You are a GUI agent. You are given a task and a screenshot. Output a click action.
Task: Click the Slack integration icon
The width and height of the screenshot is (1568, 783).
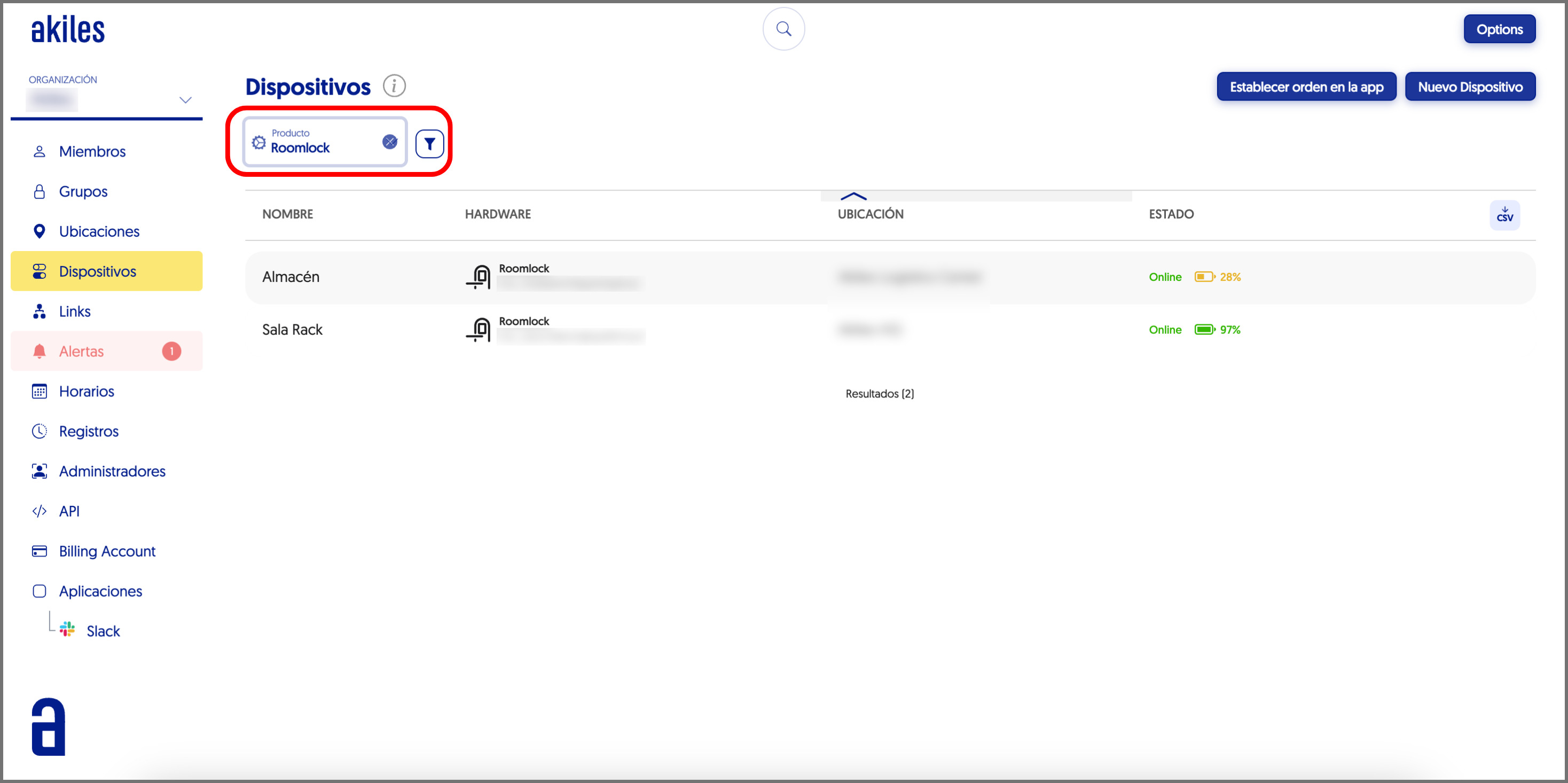[68, 630]
